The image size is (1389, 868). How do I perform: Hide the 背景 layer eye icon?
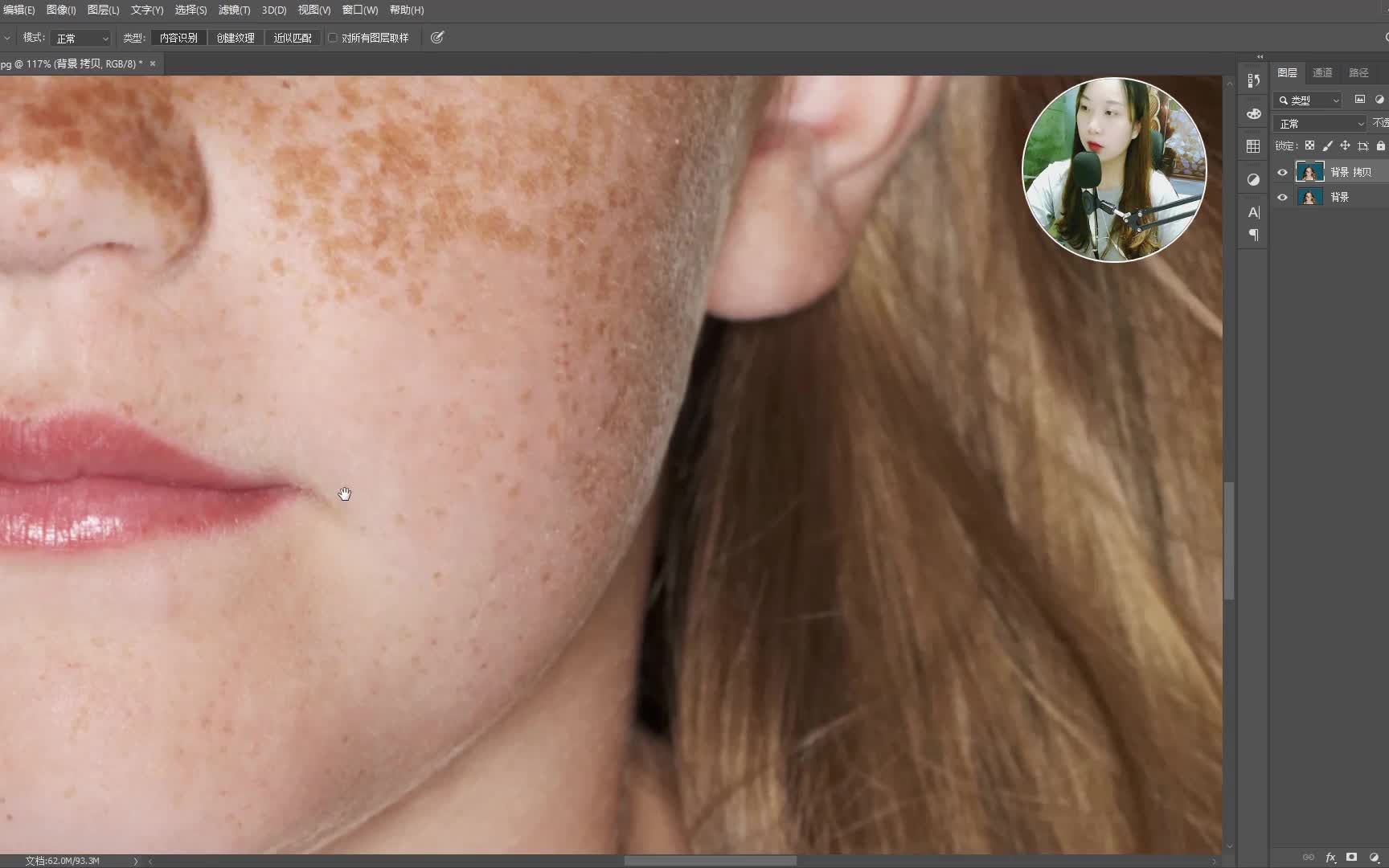[1282, 197]
